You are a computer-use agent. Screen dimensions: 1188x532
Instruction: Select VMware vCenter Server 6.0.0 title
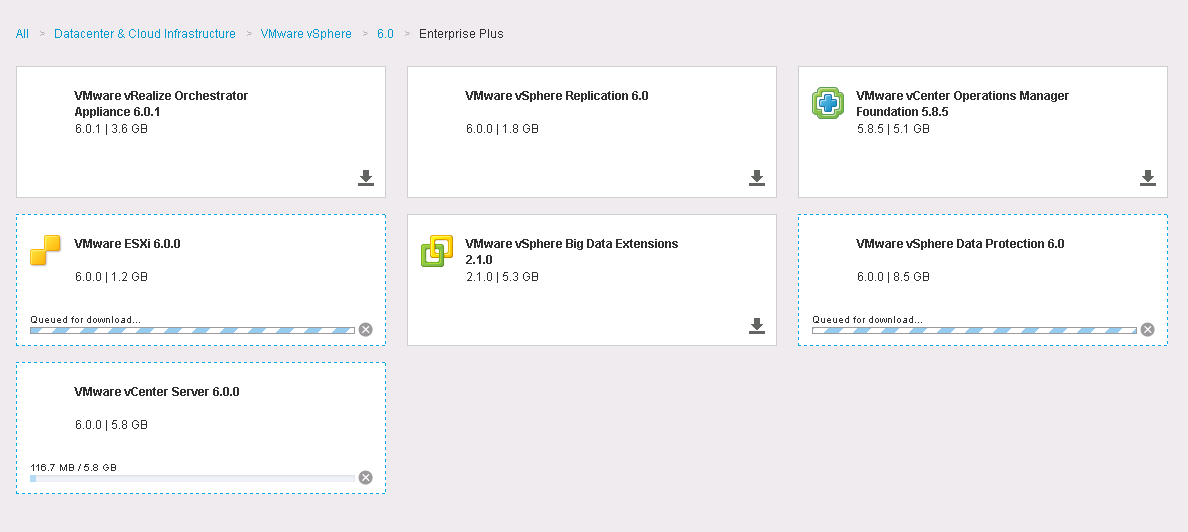157,392
